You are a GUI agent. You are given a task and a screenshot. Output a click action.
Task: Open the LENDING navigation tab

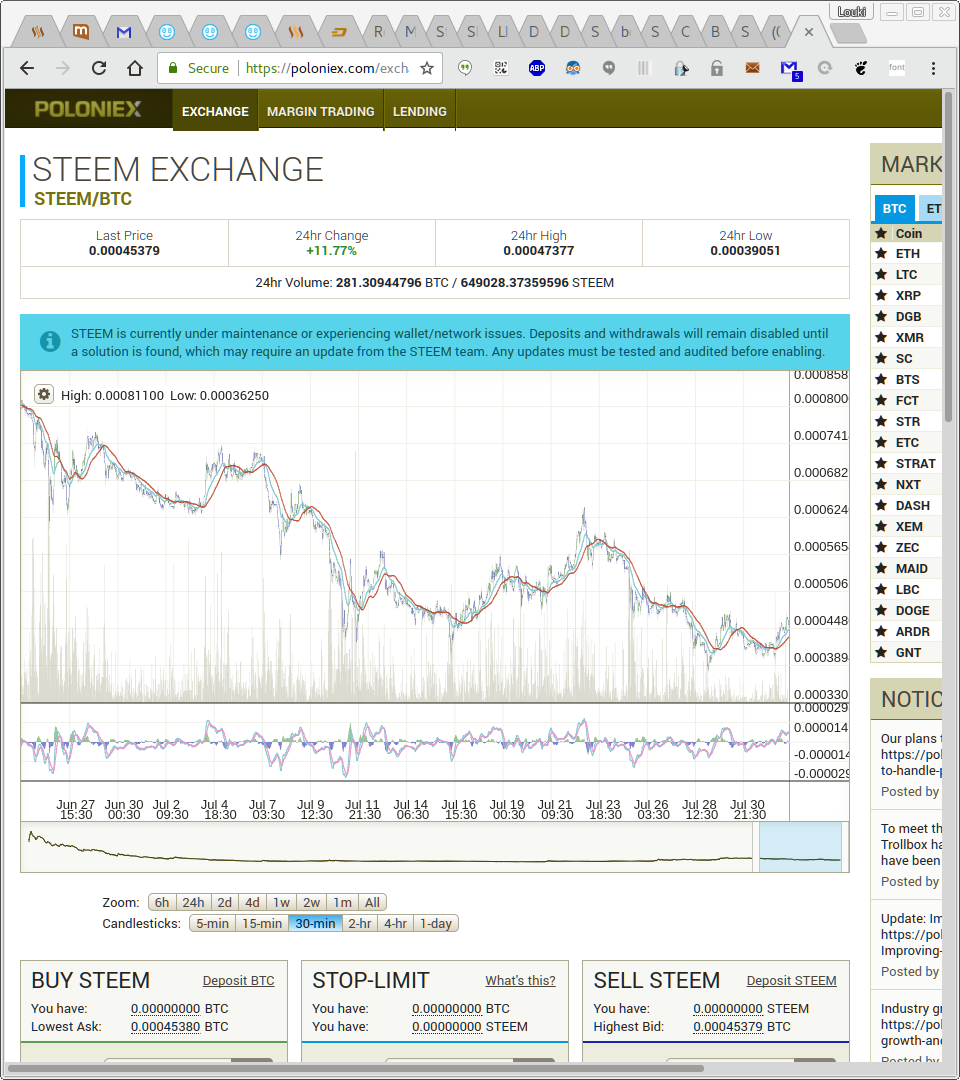point(419,111)
